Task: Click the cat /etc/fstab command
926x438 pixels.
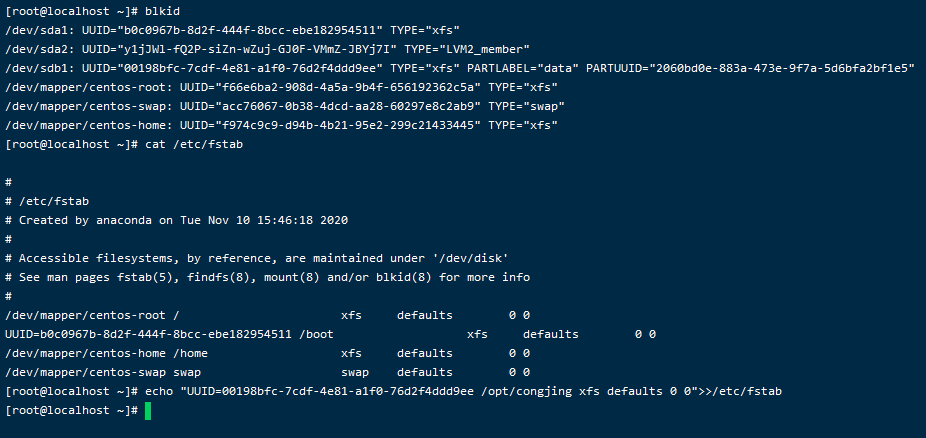Action: [x=197, y=144]
